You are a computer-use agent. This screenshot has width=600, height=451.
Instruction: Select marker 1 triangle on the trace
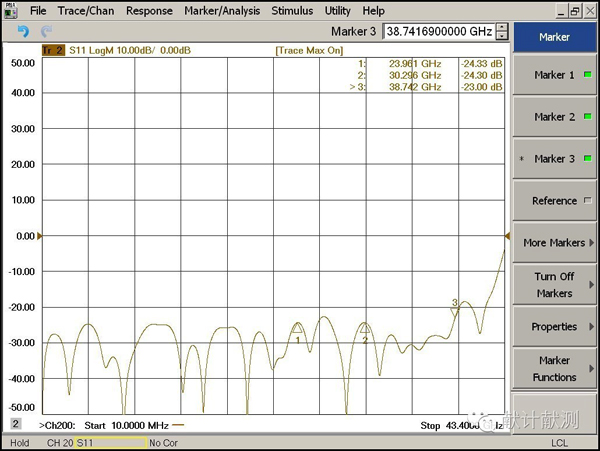pyautogui.click(x=297, y=328)
